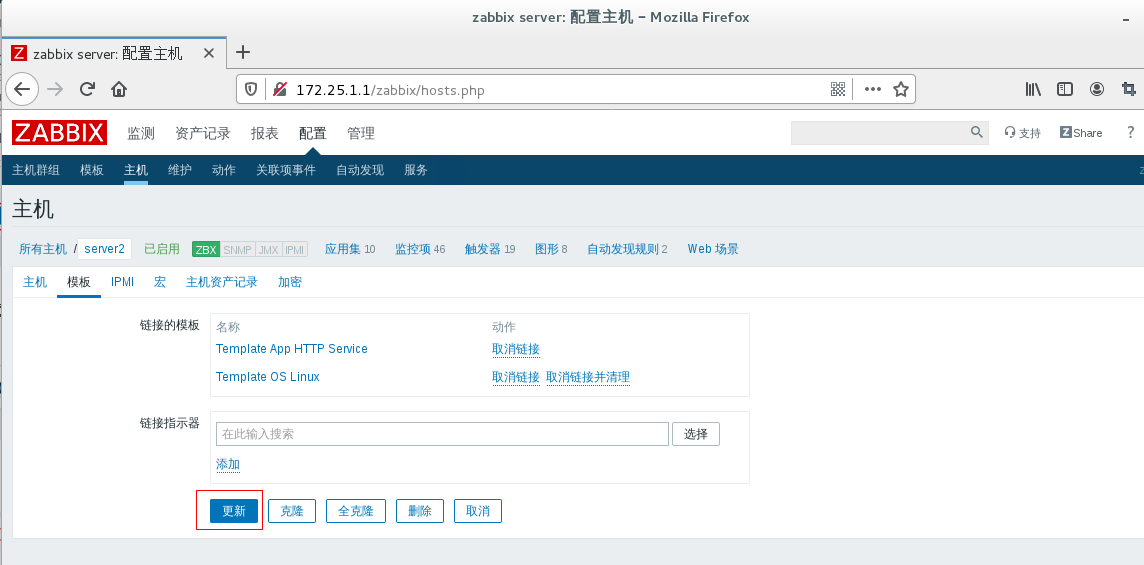The image size is (1144, 565).
Task: Go to 主机群组 submenu
Action: coord(36,170)
